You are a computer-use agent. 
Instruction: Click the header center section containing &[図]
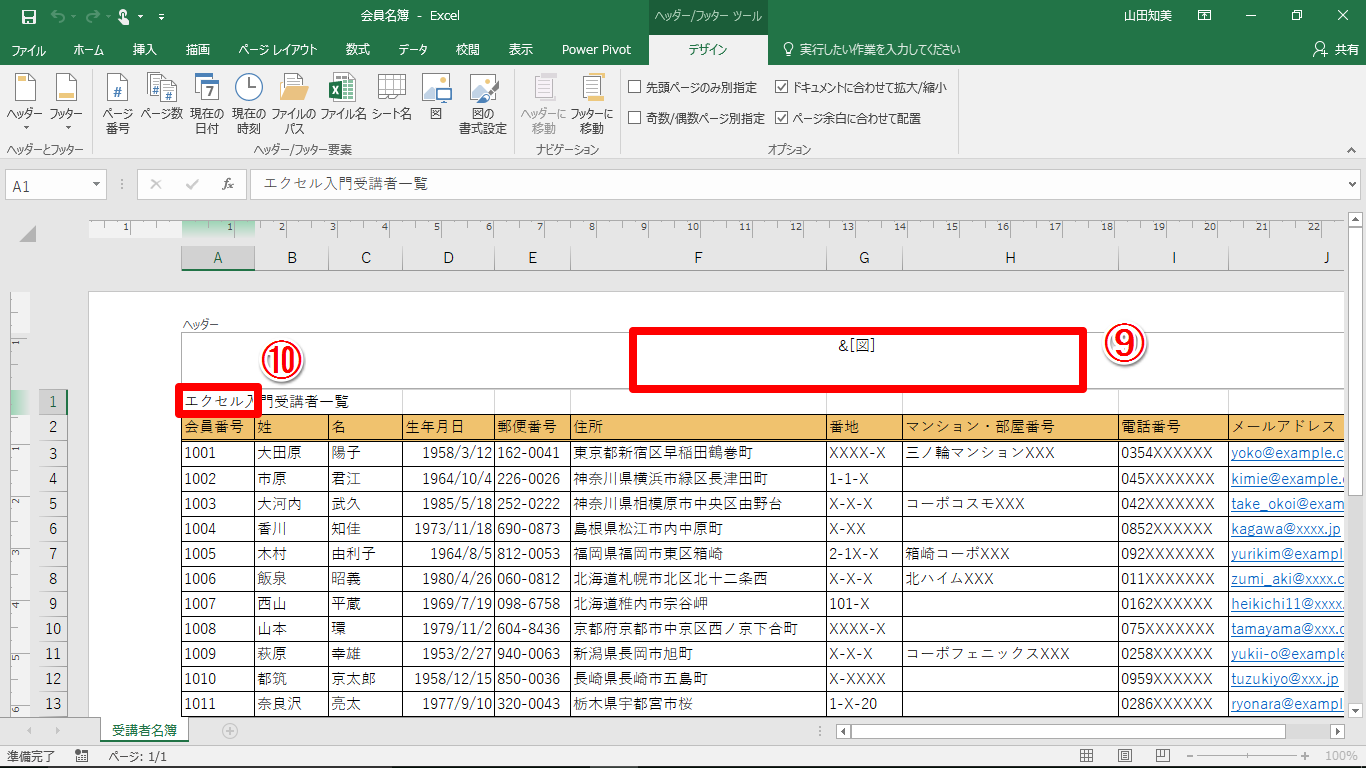pyautogui.click(x=857, y=360)
